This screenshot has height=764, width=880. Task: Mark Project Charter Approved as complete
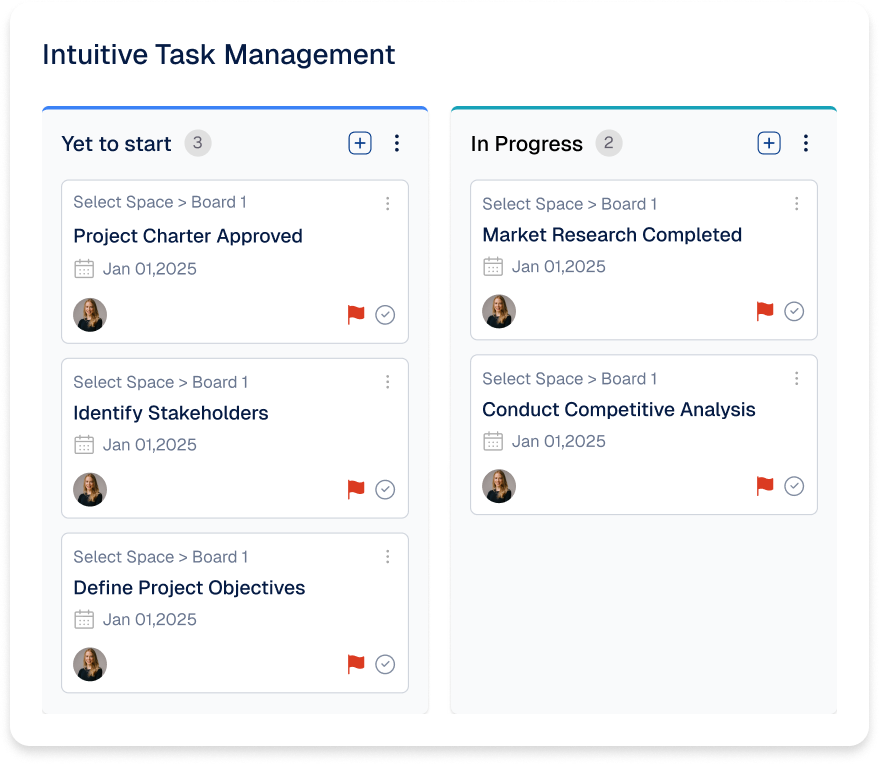[385, 314]
